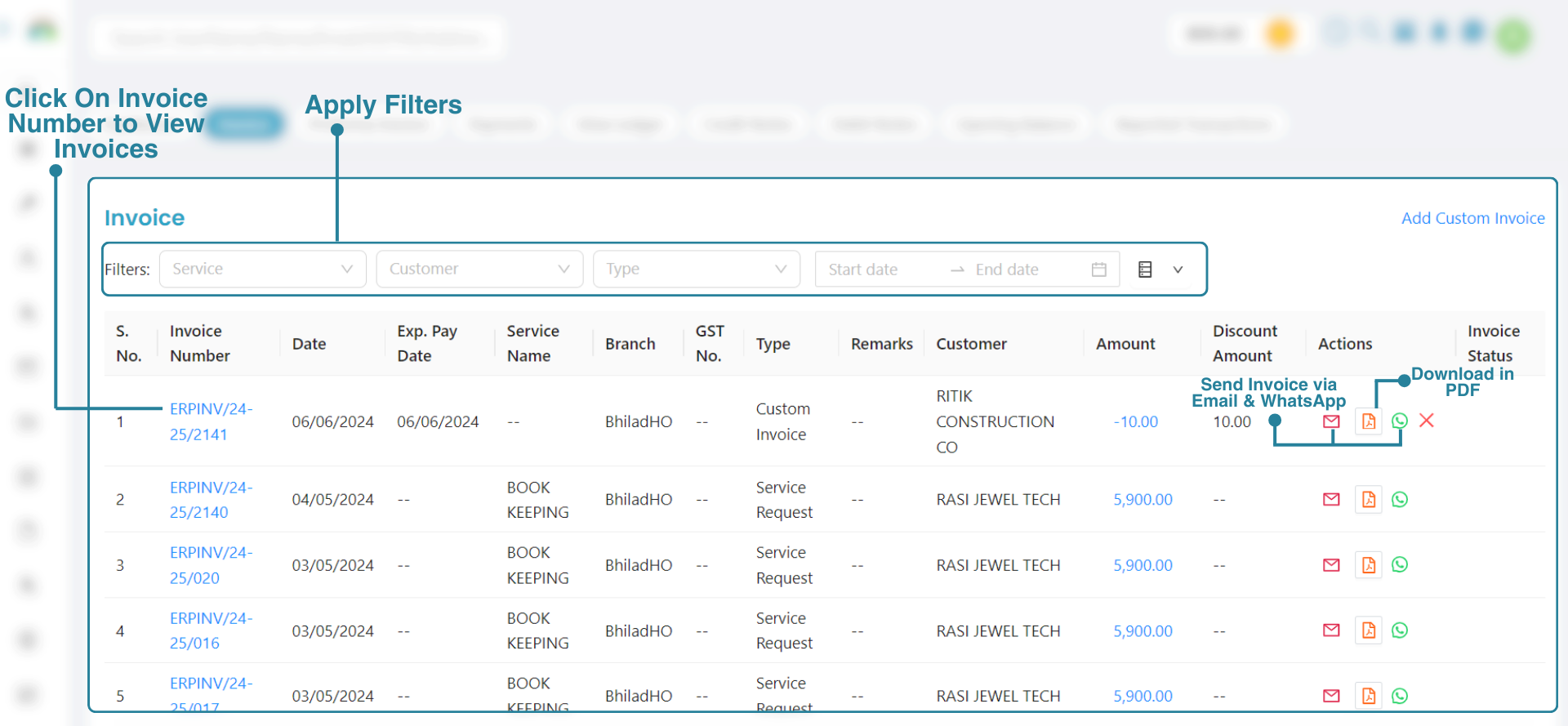The height and width of the screenshot is (726, 1568).
Task: Click amount 5,900.00 for invoice 020
Action: point(1143,565)
